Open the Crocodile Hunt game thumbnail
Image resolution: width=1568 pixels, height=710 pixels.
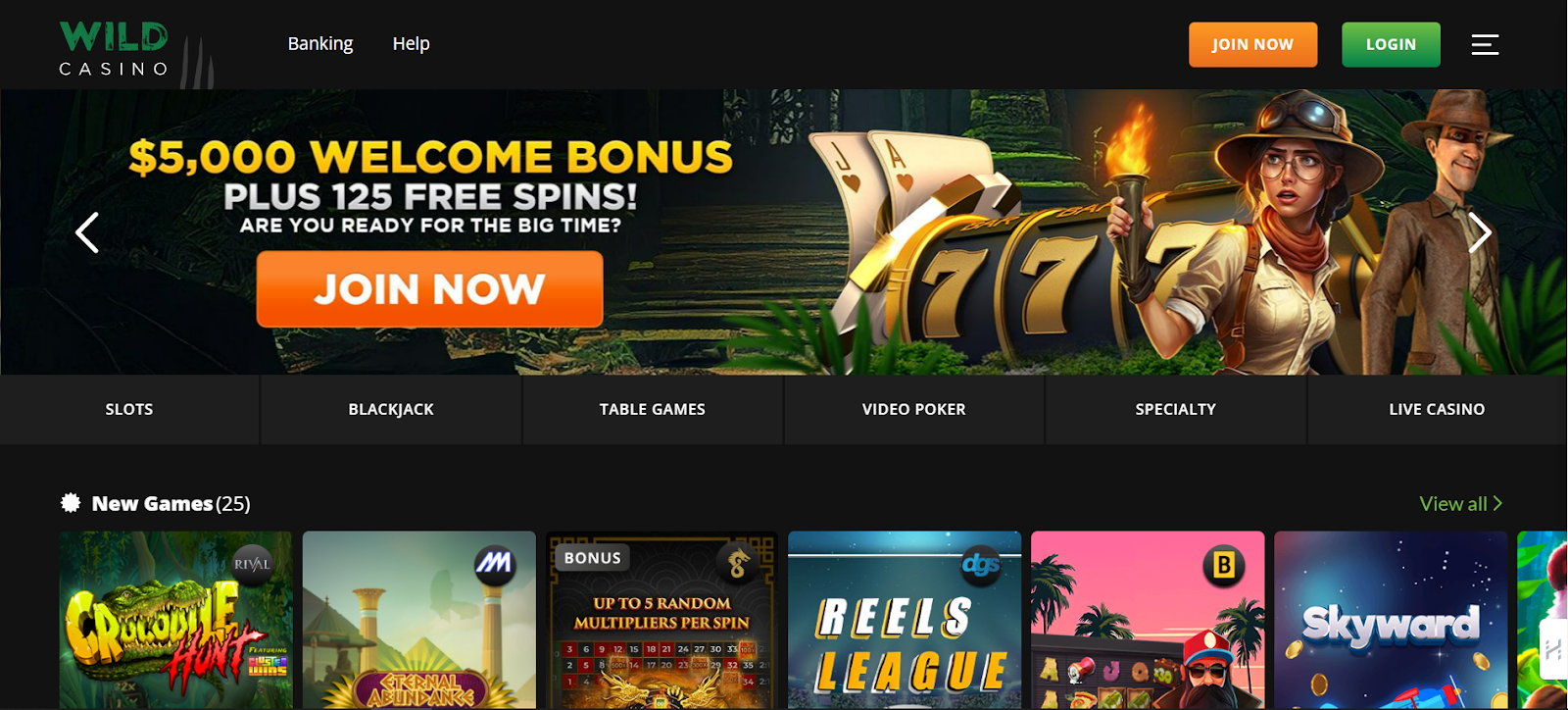[176, 620]
